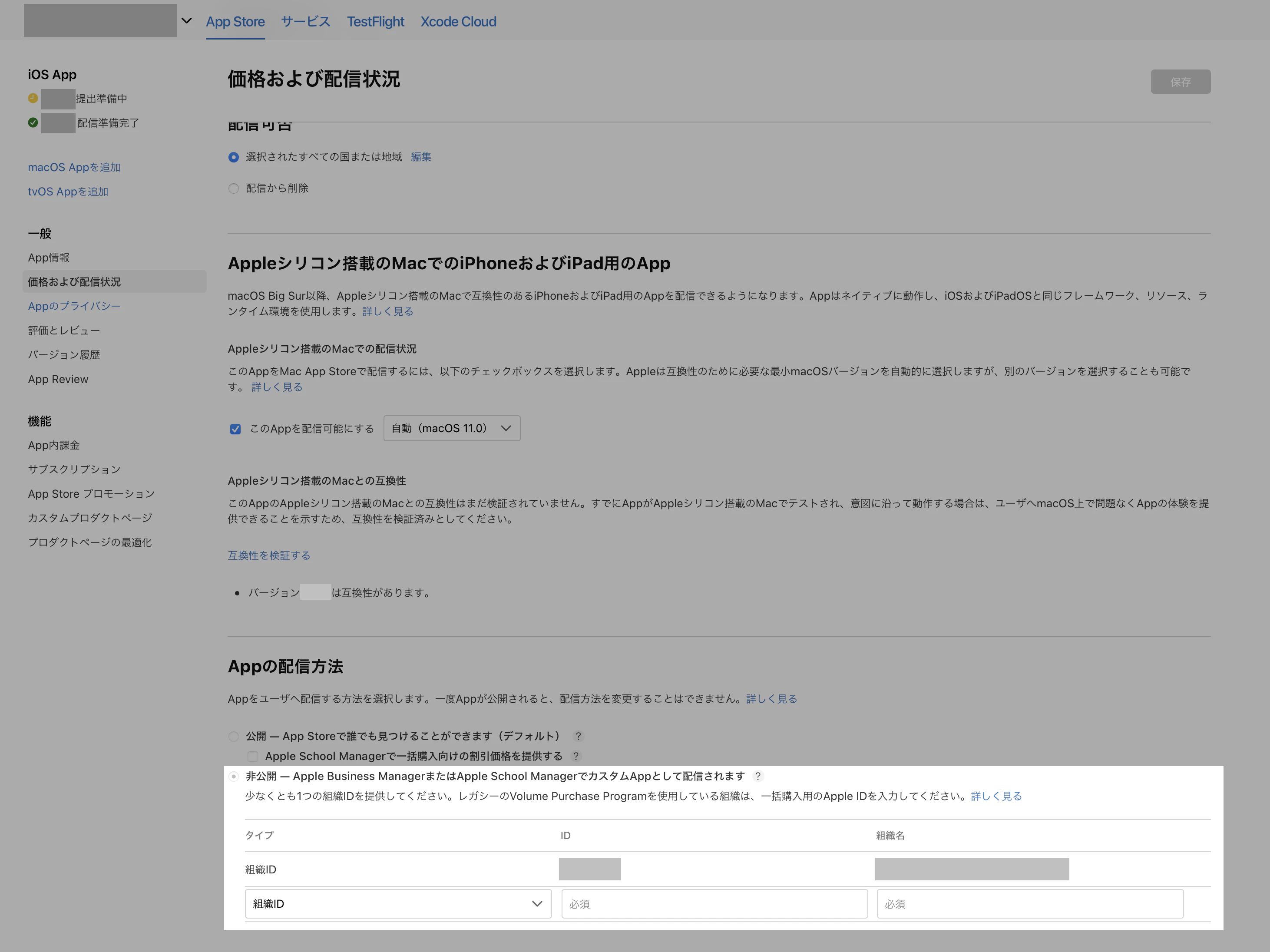This screenshot has width=1270, height=952.
Task: Open App Store プロモーション in sidebar
Action: click(x=91, y=494)
